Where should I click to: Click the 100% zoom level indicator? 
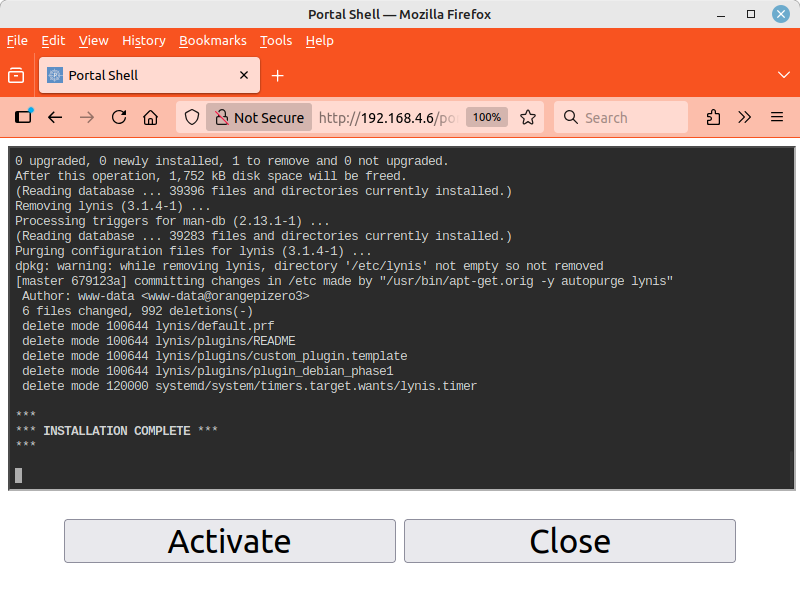pos(487,117)
